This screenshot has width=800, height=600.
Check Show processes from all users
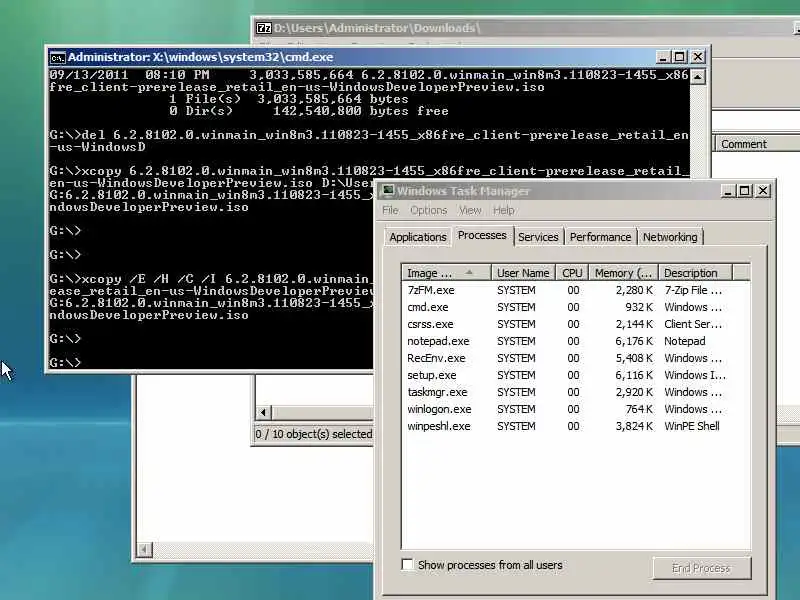[x=407, y=565]
